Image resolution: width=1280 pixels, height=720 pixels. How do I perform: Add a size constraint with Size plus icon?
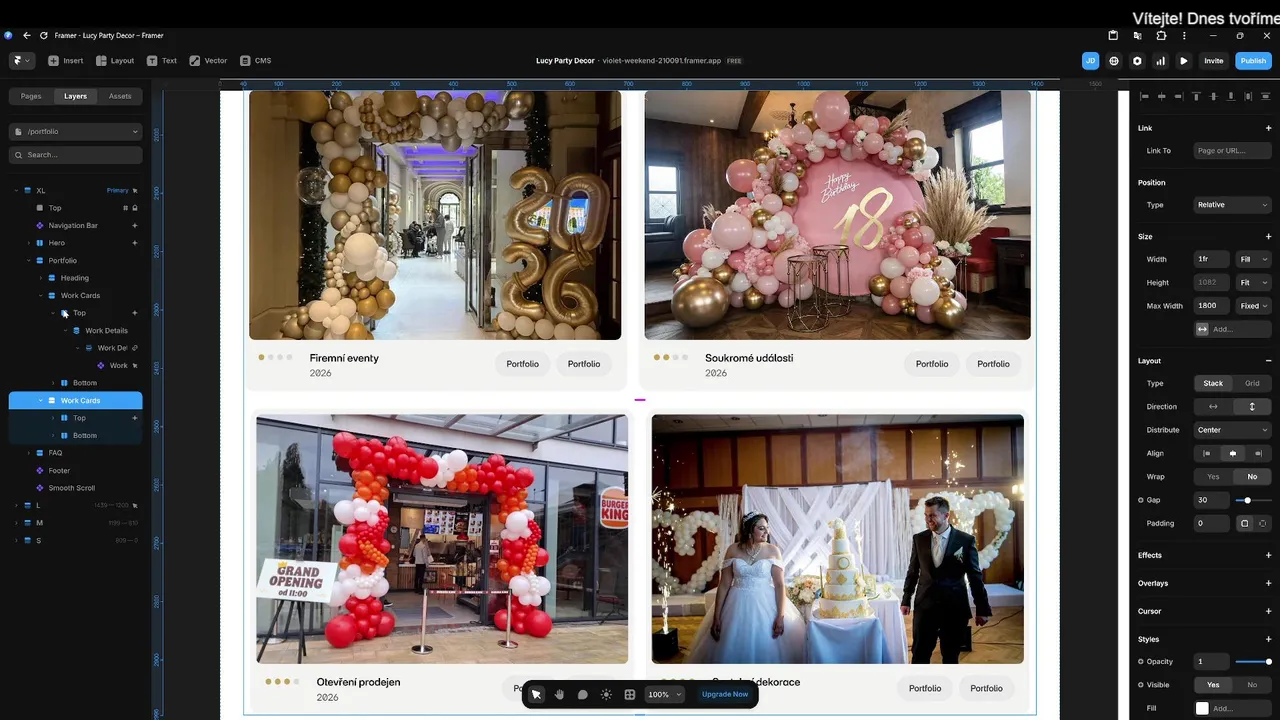coord(1268,237)
